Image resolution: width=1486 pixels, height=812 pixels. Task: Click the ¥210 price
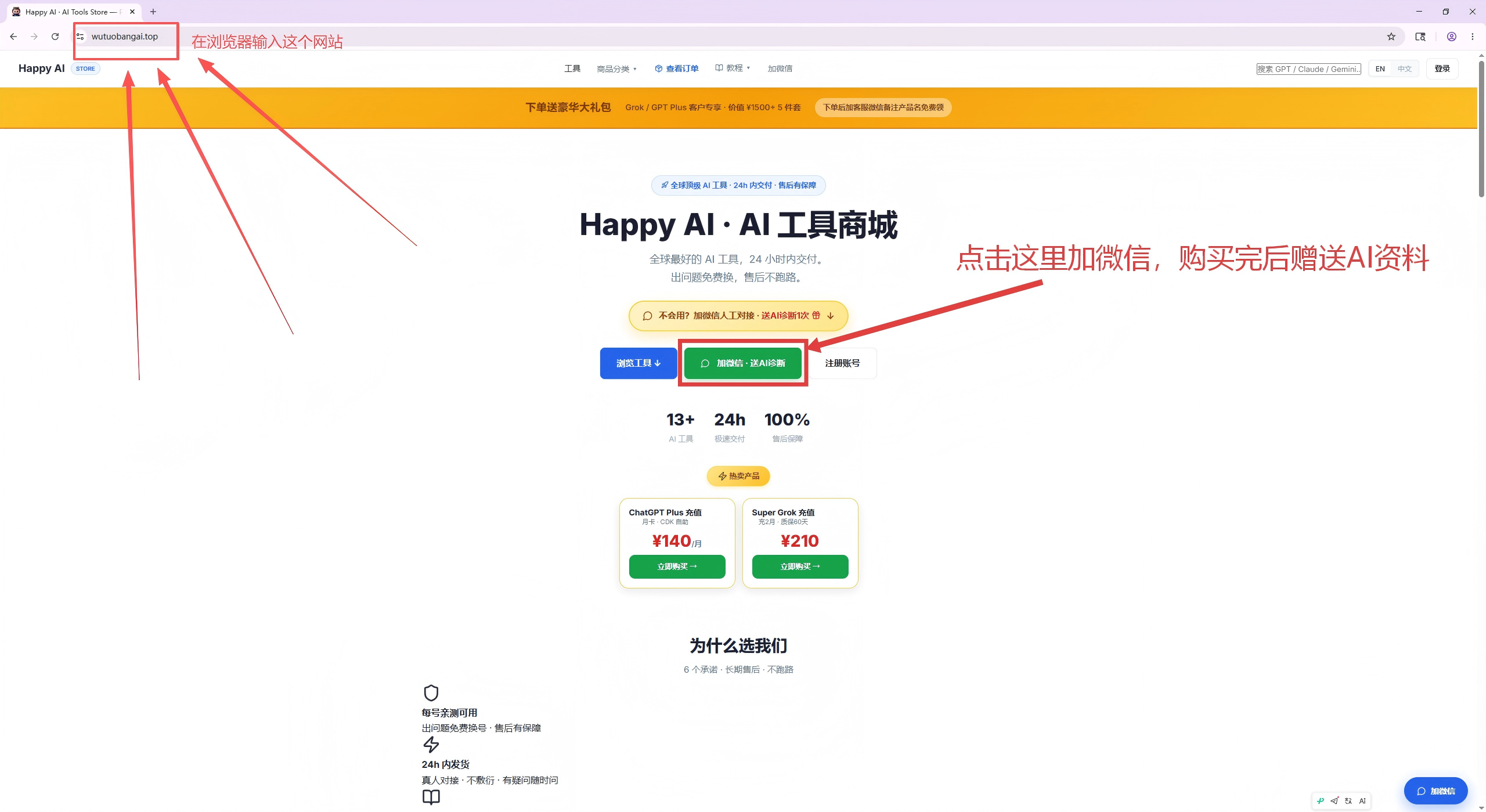click(800, 541)
